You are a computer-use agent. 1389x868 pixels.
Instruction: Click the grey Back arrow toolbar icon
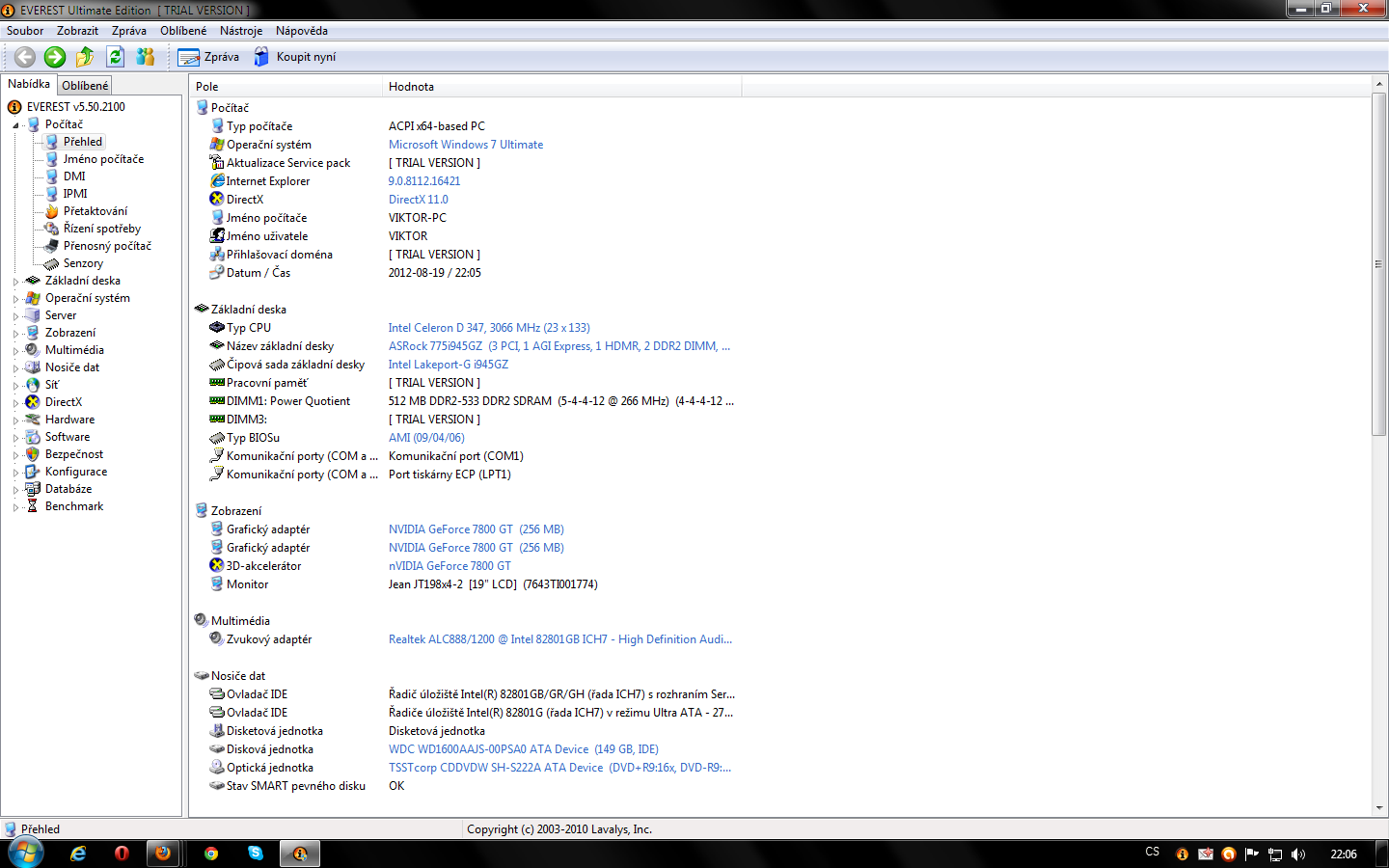pos(25,57)
